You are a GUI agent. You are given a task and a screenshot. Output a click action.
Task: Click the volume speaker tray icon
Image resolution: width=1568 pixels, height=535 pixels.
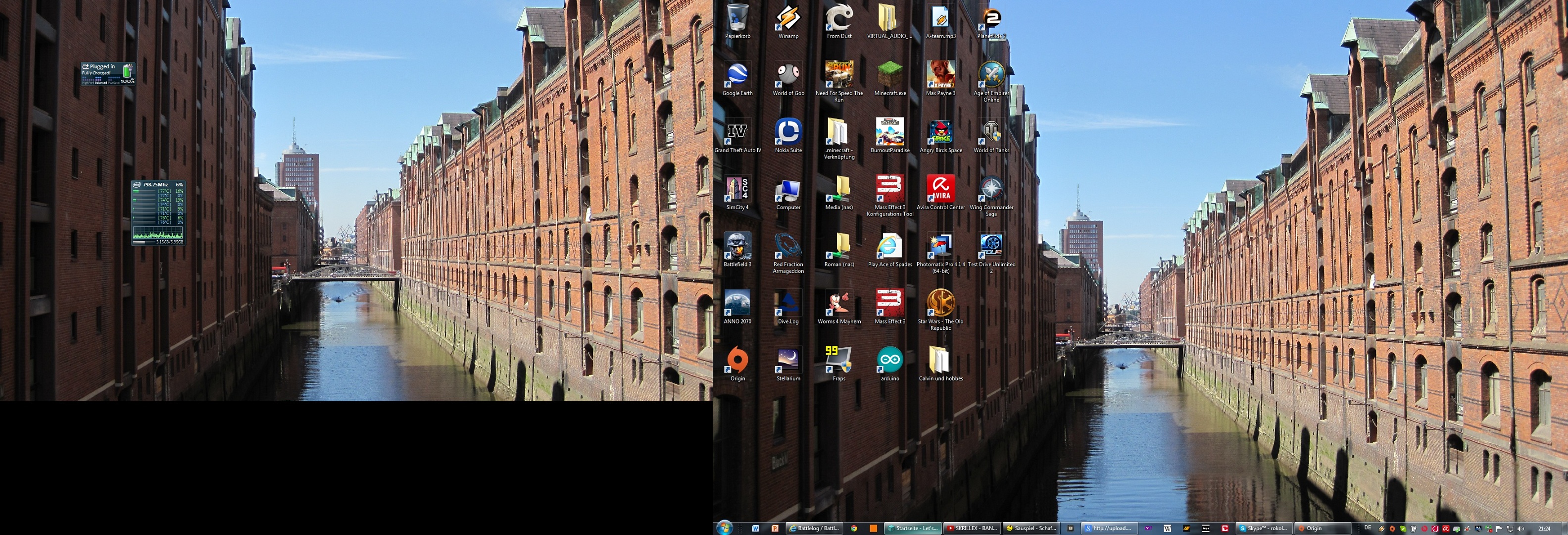tap(1520, 528)
